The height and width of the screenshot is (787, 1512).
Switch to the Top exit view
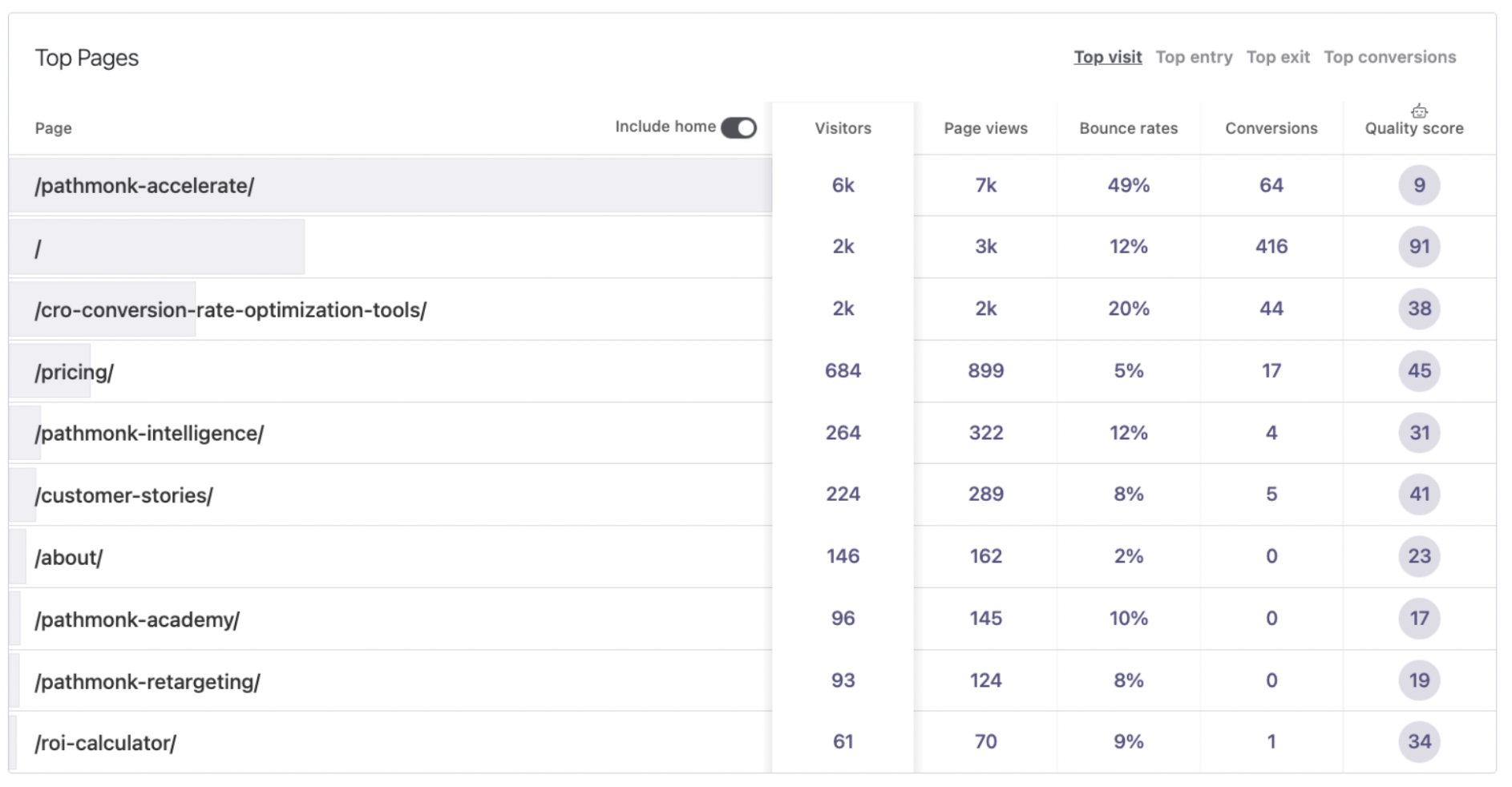coord(1279,57)
